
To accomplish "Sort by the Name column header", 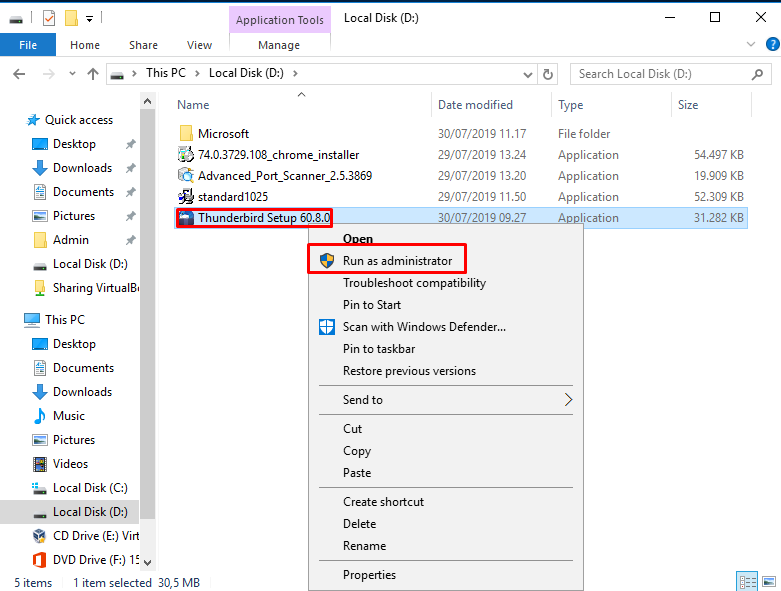I will [x=193, y=105].
